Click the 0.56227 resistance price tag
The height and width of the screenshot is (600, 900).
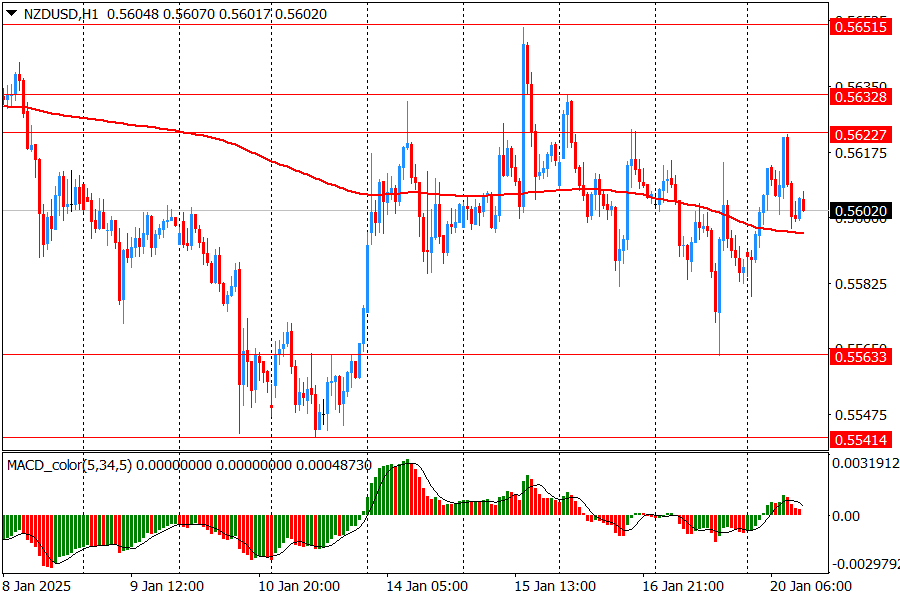click(860, 134)
